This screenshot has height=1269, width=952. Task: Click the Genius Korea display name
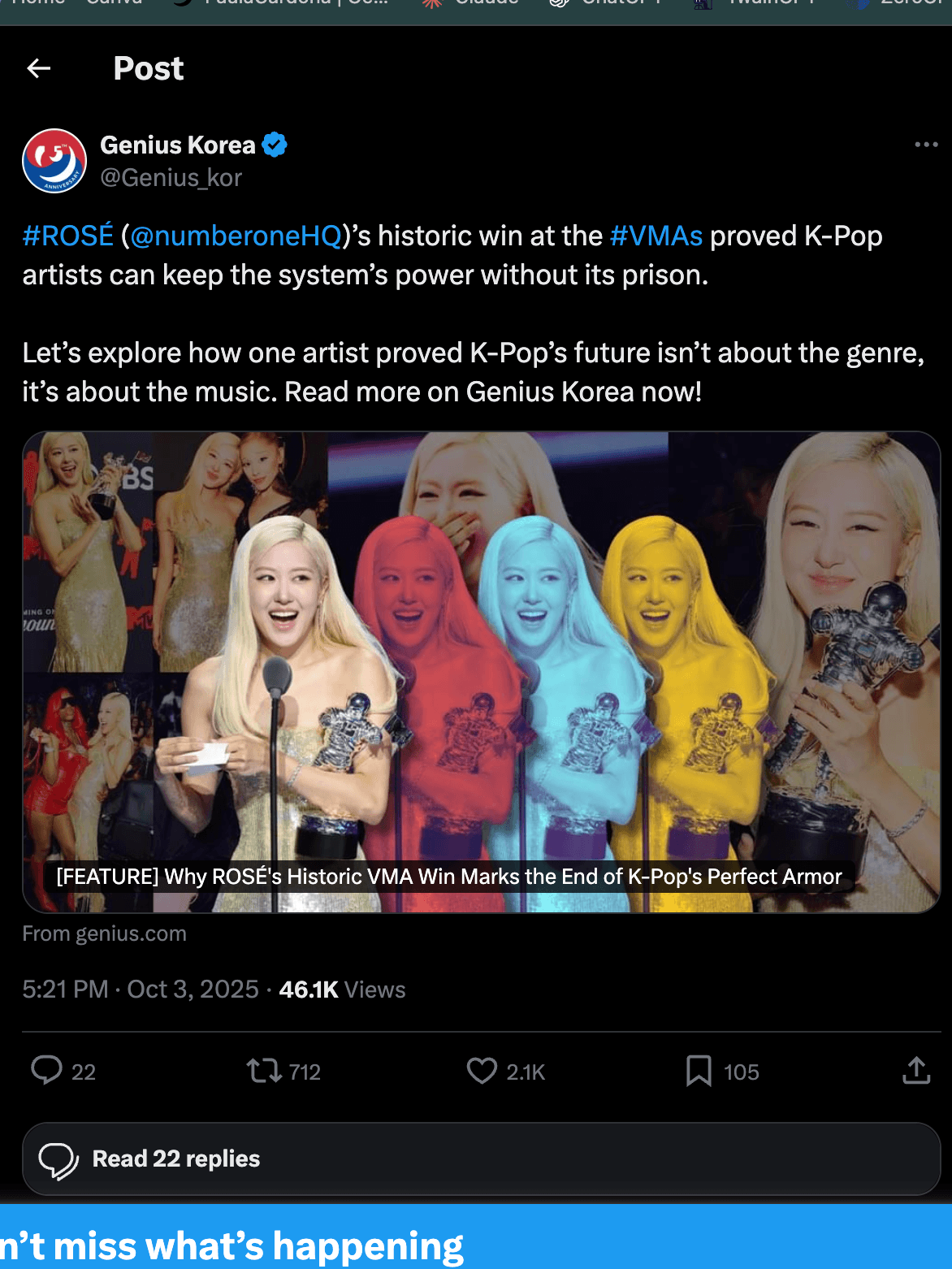(178, 145)
